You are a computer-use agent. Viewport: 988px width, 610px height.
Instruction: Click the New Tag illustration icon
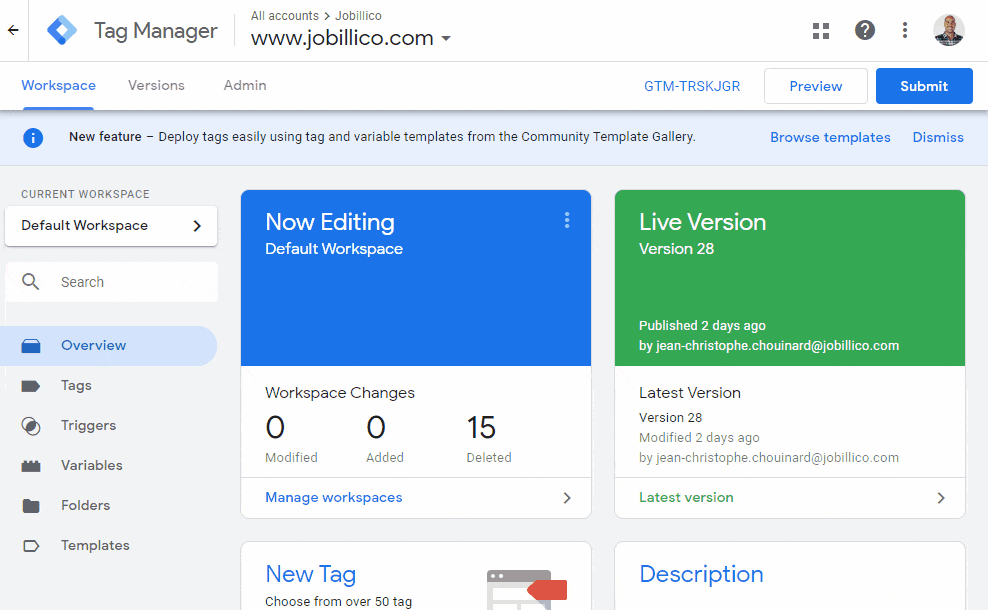point(527,589)
